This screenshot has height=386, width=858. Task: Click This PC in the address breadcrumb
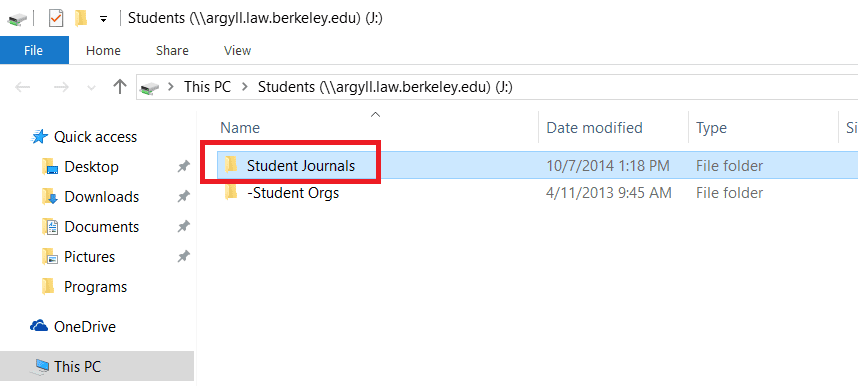(x=207, y=87)
